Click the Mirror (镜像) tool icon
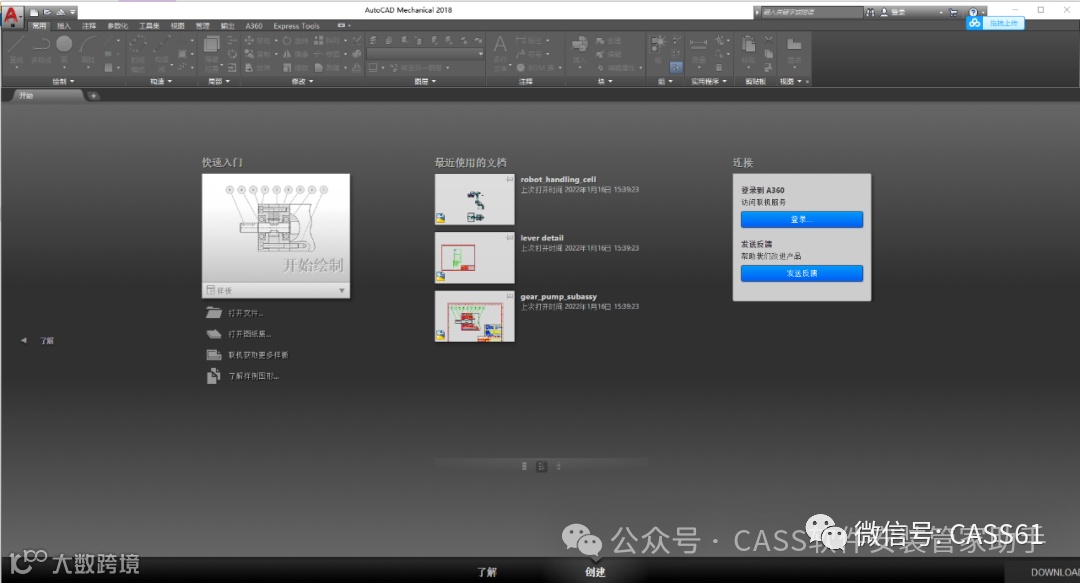This screenshot has width=1080, height=583. (x=287, y=54)
